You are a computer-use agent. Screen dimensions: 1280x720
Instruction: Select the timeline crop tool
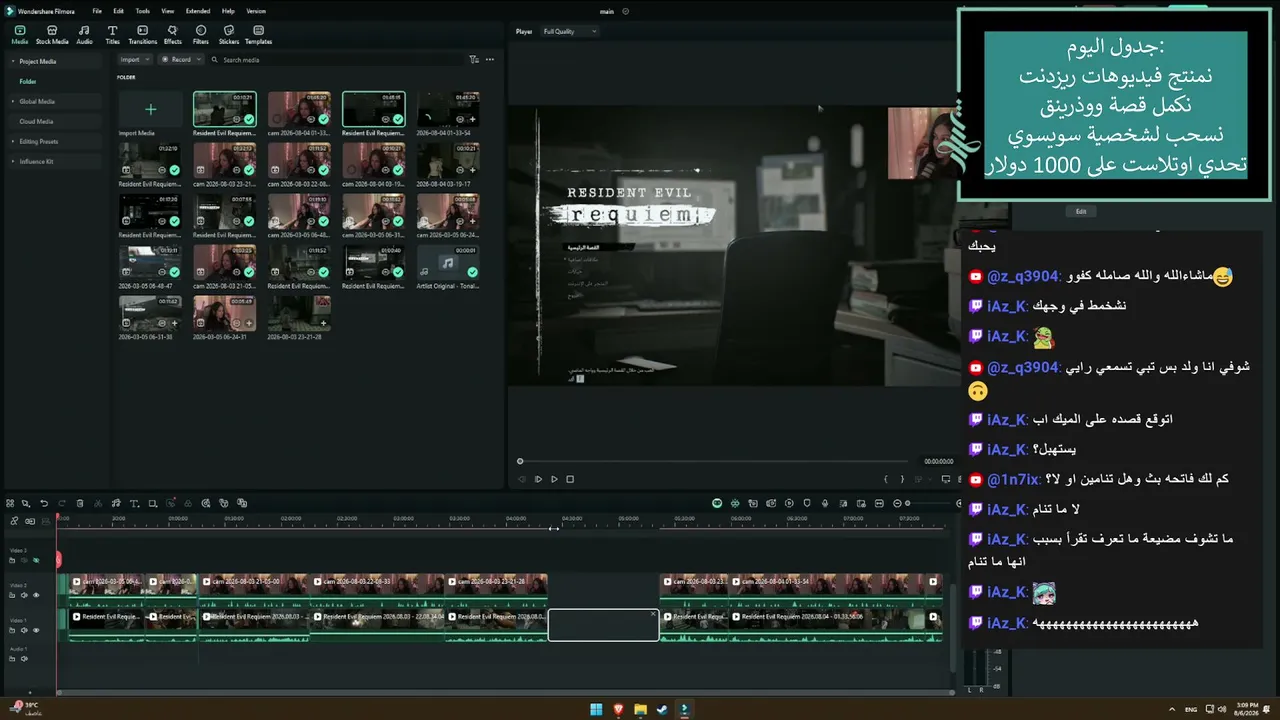152,503
